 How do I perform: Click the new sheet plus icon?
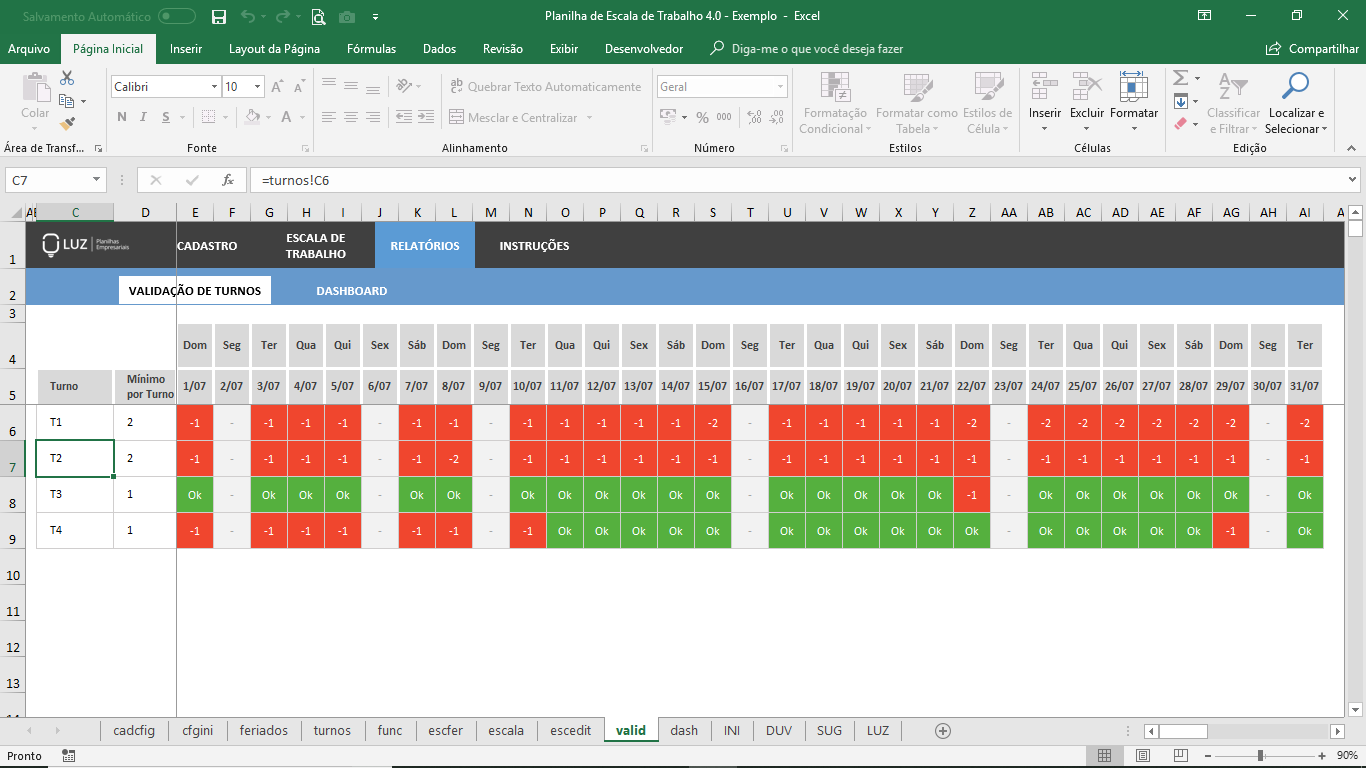(942, 731)
